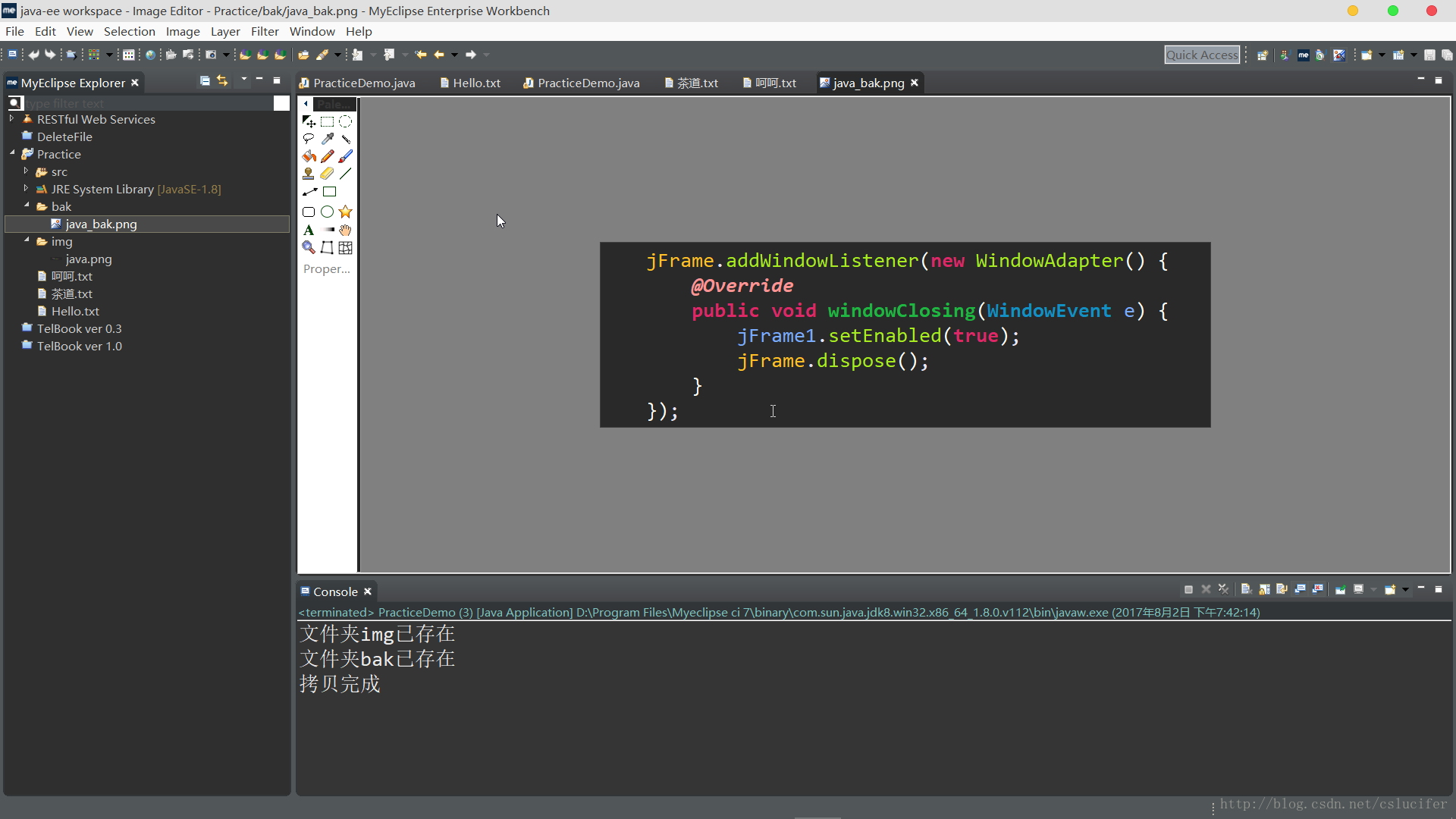The width and height of the screenshot is (1456, 819).
Task: Click the Properties panel tab below toolbar
Action: coord(327,269)
